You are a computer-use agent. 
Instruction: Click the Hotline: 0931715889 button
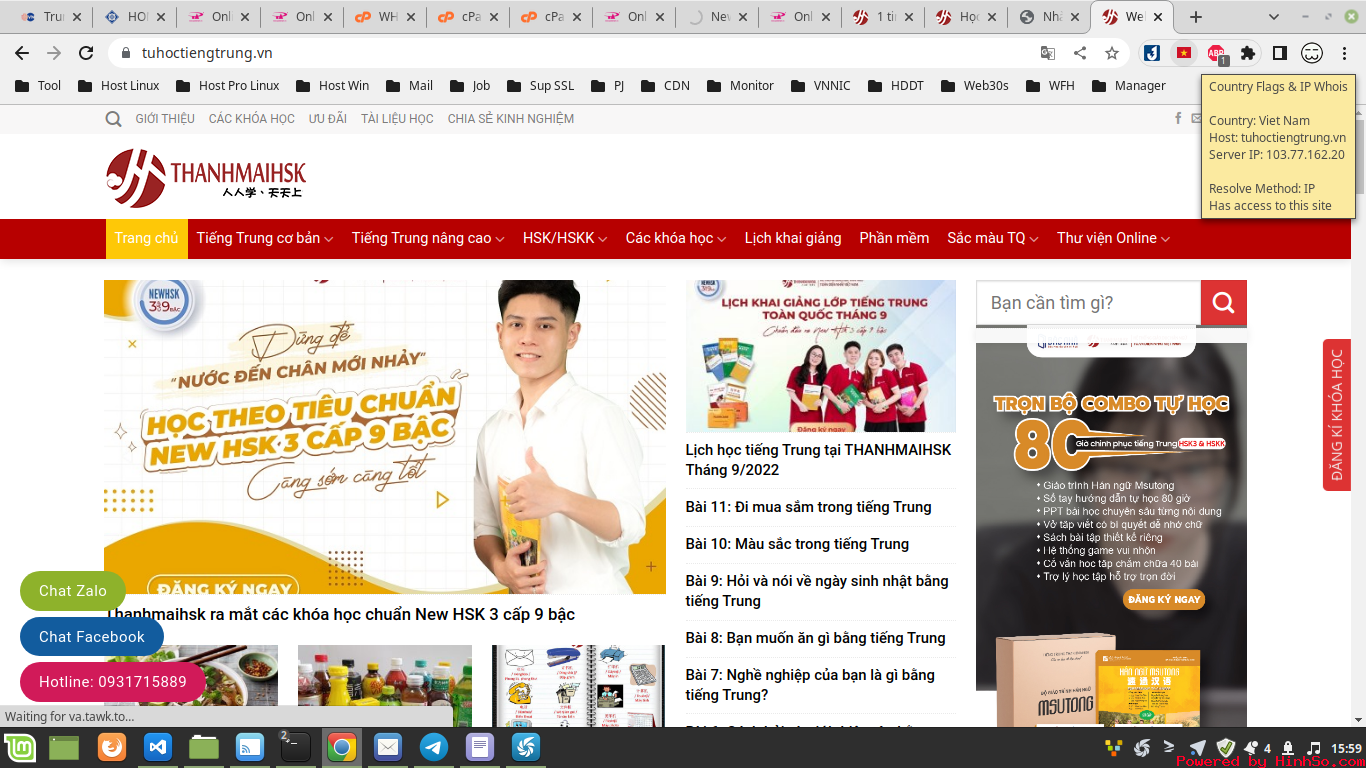coord(113,682)
